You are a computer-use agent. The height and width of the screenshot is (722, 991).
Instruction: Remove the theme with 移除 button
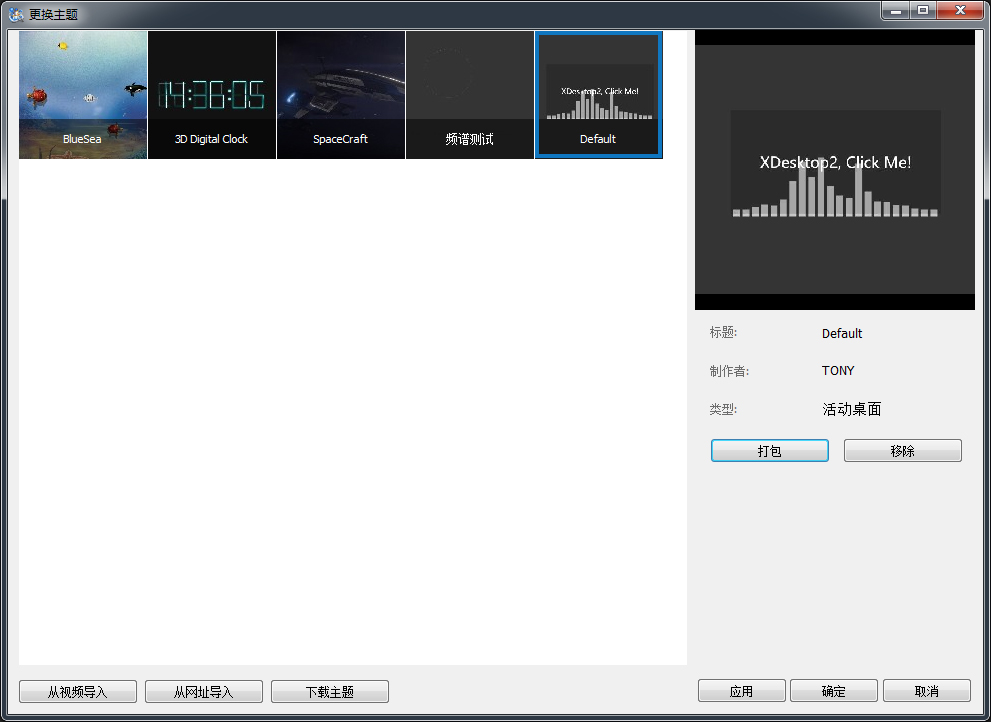pos(902,450)
